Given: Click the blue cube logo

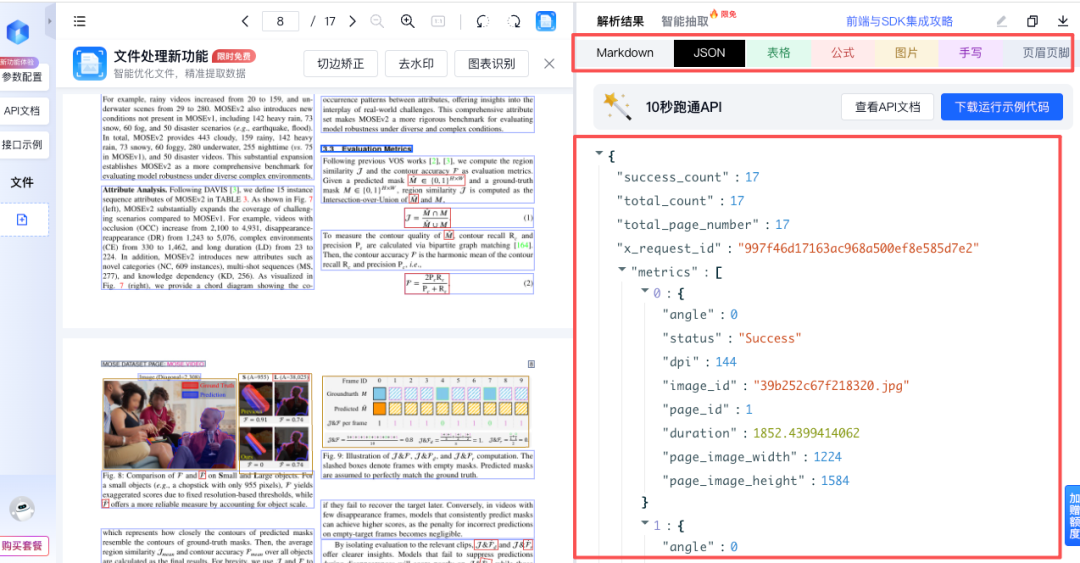Looking at the screenshot, I should pyautogui.click(x=18, y=32).
